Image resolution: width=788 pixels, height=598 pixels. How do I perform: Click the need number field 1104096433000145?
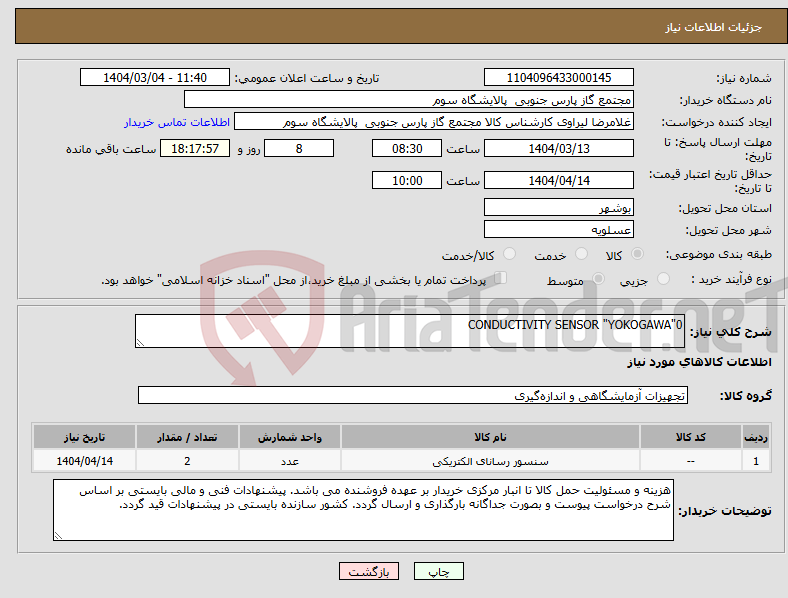coord(559,77)
